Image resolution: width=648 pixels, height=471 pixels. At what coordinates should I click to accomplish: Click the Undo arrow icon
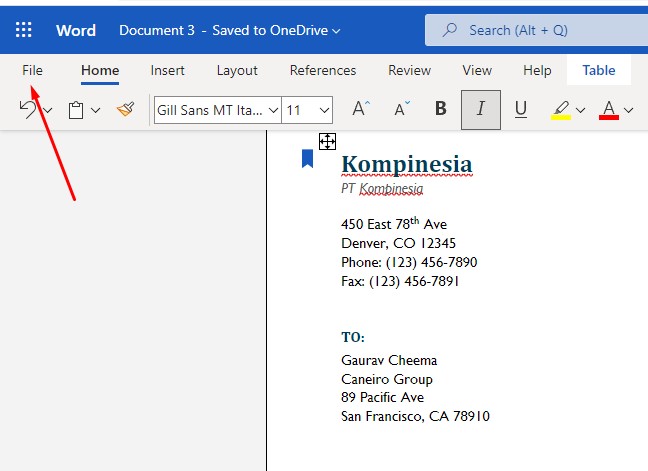pyautogui.click(x=28, y=110)
